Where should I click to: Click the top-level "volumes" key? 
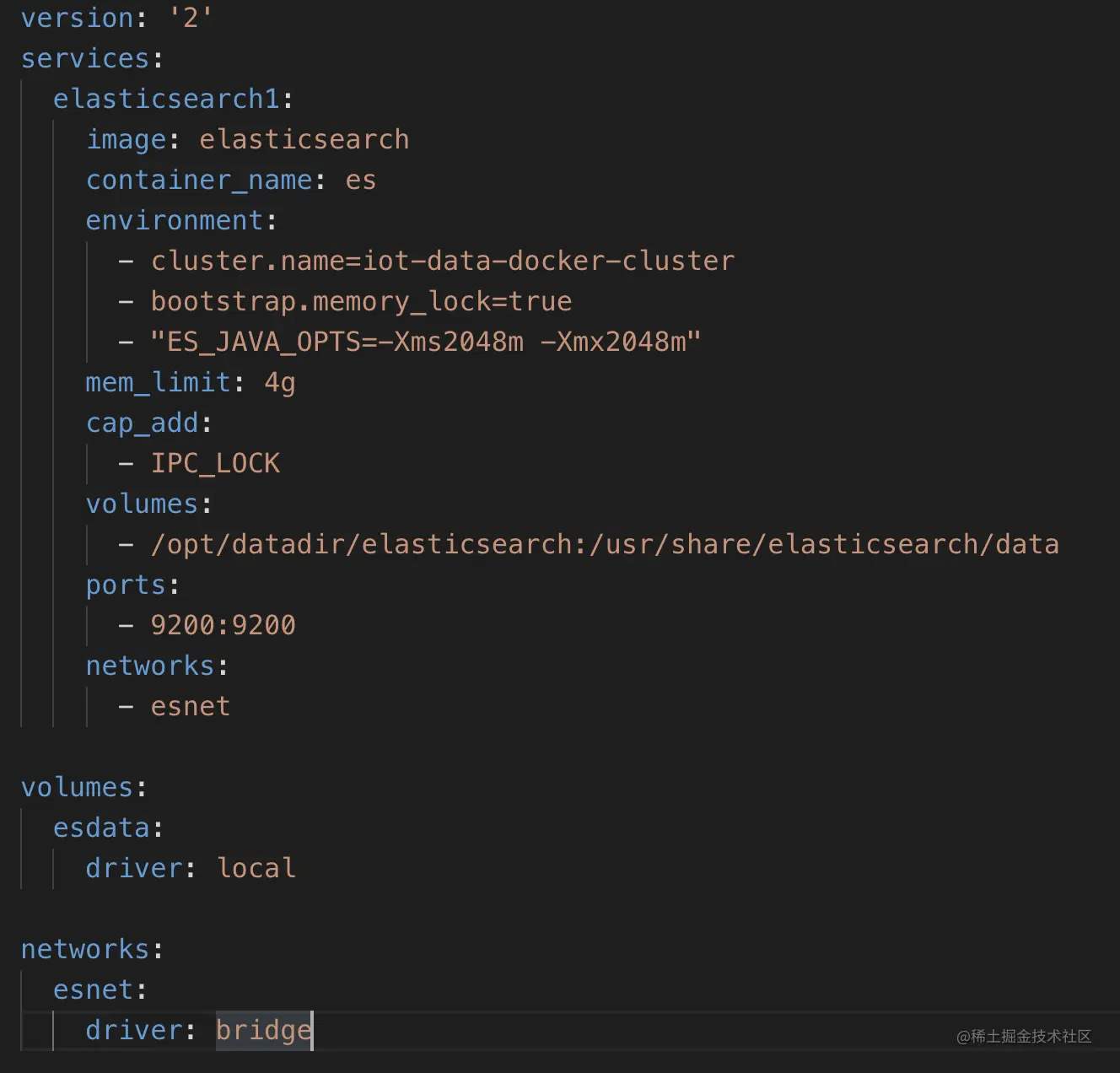[77, 787]
